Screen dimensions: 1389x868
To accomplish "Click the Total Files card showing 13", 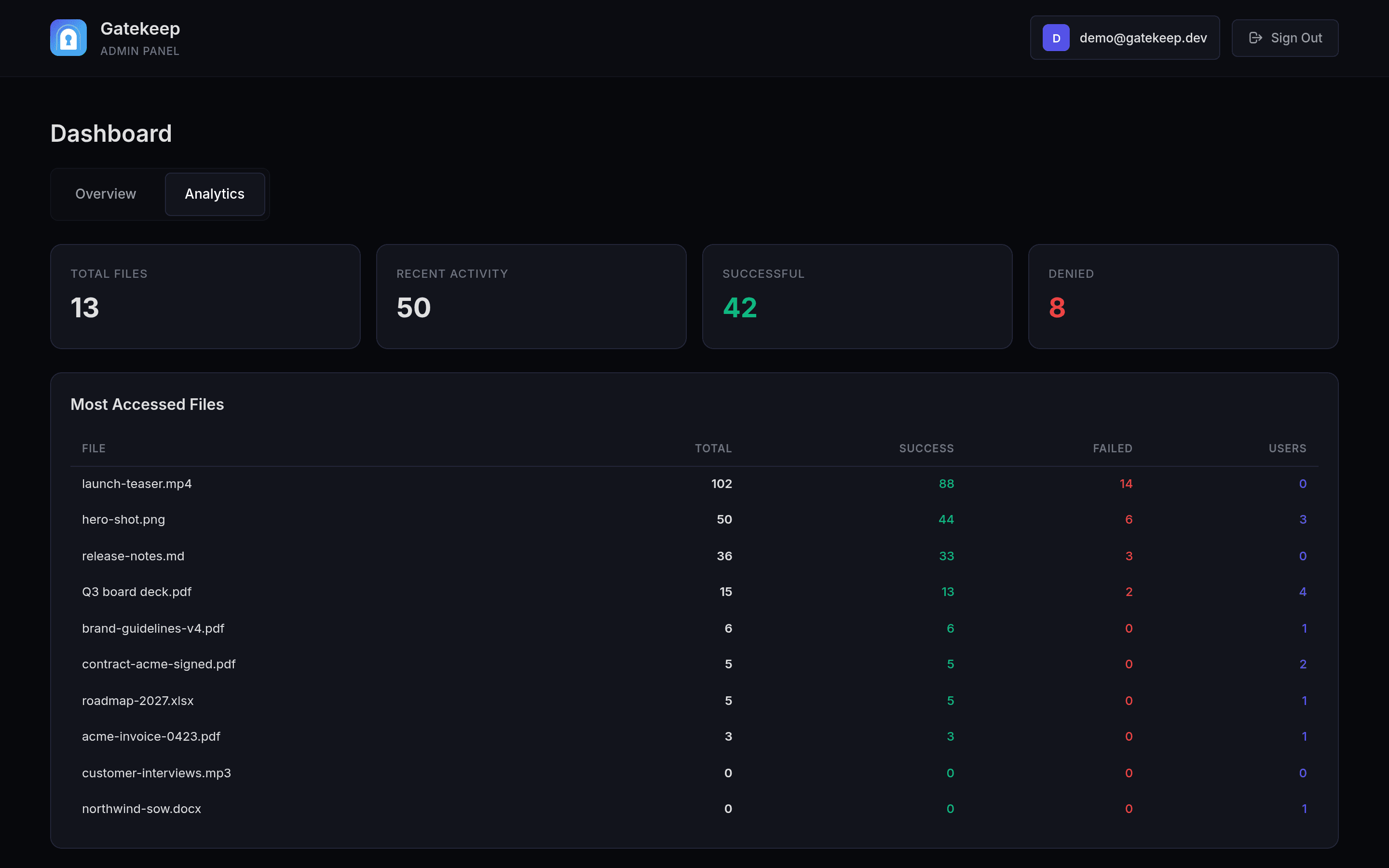I will (x=205, y=297).
